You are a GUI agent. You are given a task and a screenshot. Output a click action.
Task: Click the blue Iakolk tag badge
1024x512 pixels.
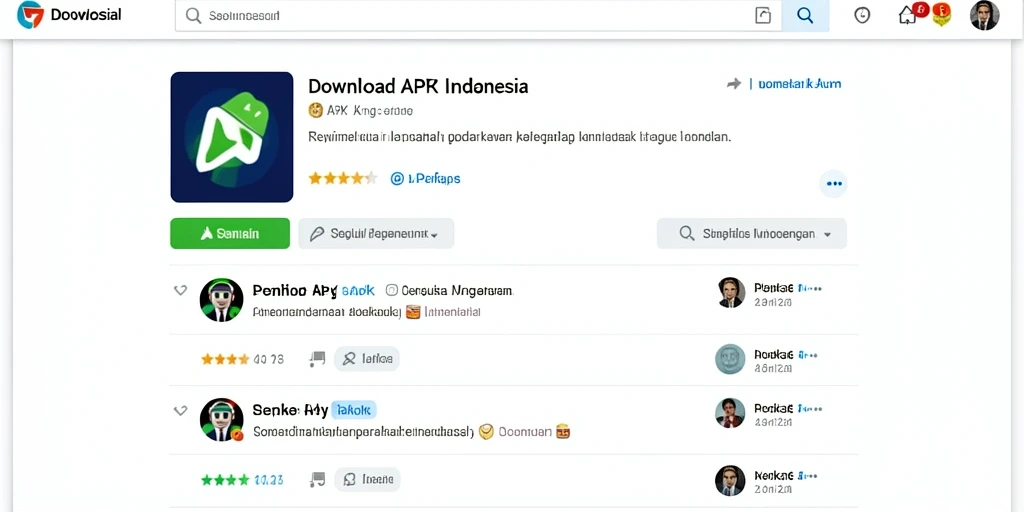354,410
